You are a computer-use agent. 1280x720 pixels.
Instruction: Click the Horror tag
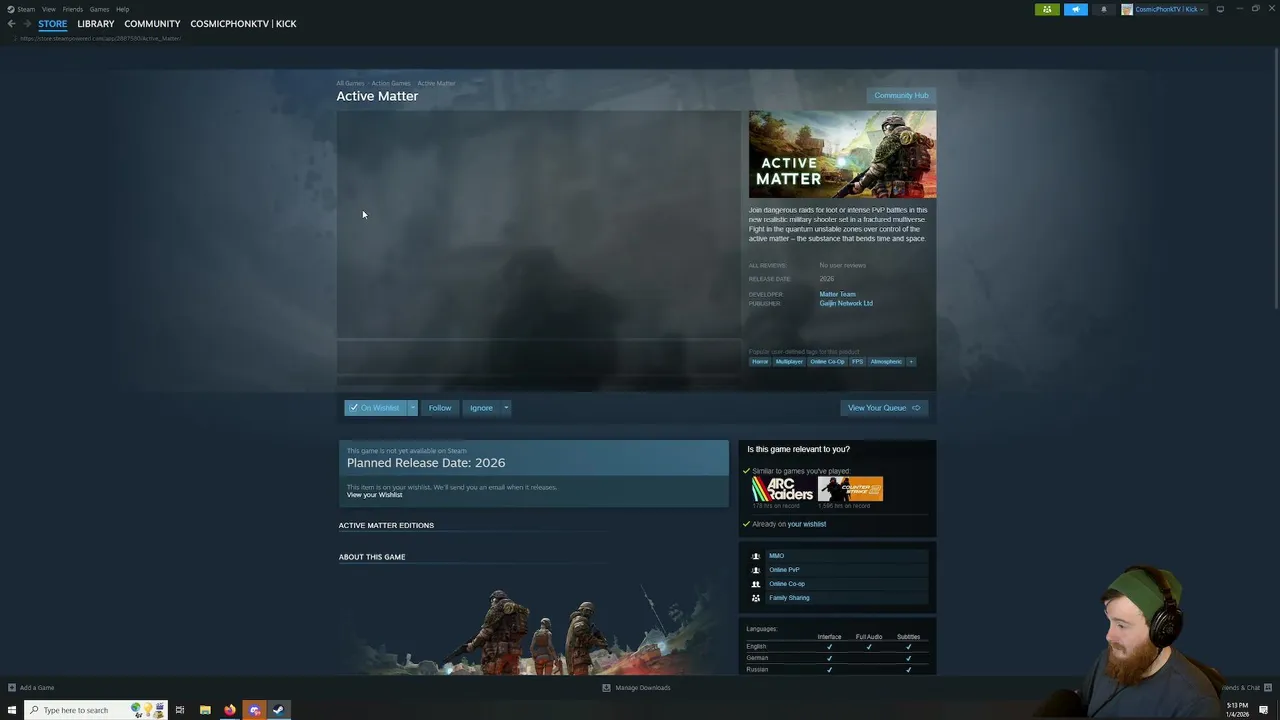pyautogui.click(x=760, y=362)
